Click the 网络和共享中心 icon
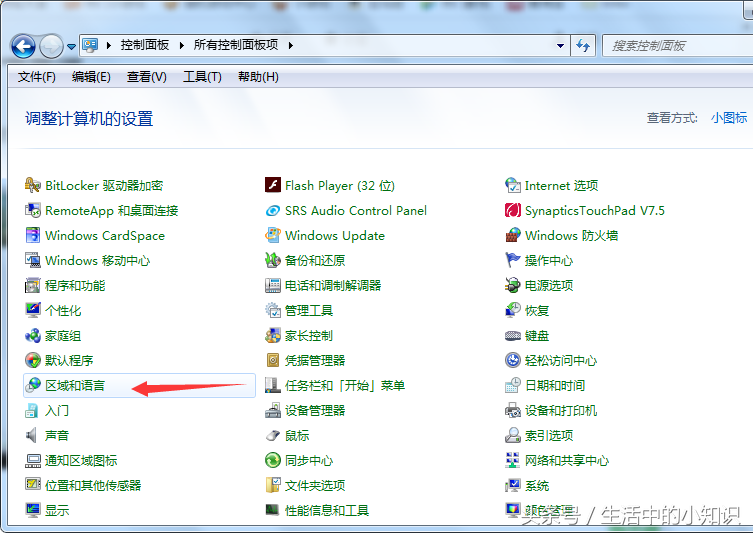The height and width of the screenshot is (533, 753). [x=513, y=460]
